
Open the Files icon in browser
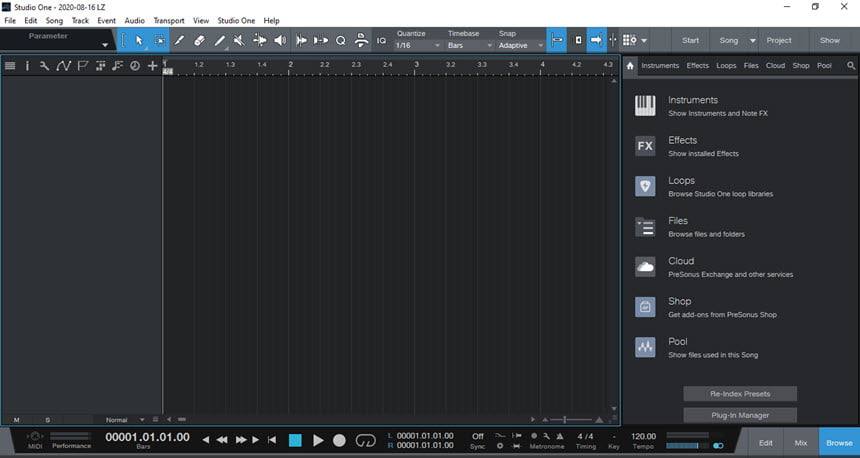645,227
